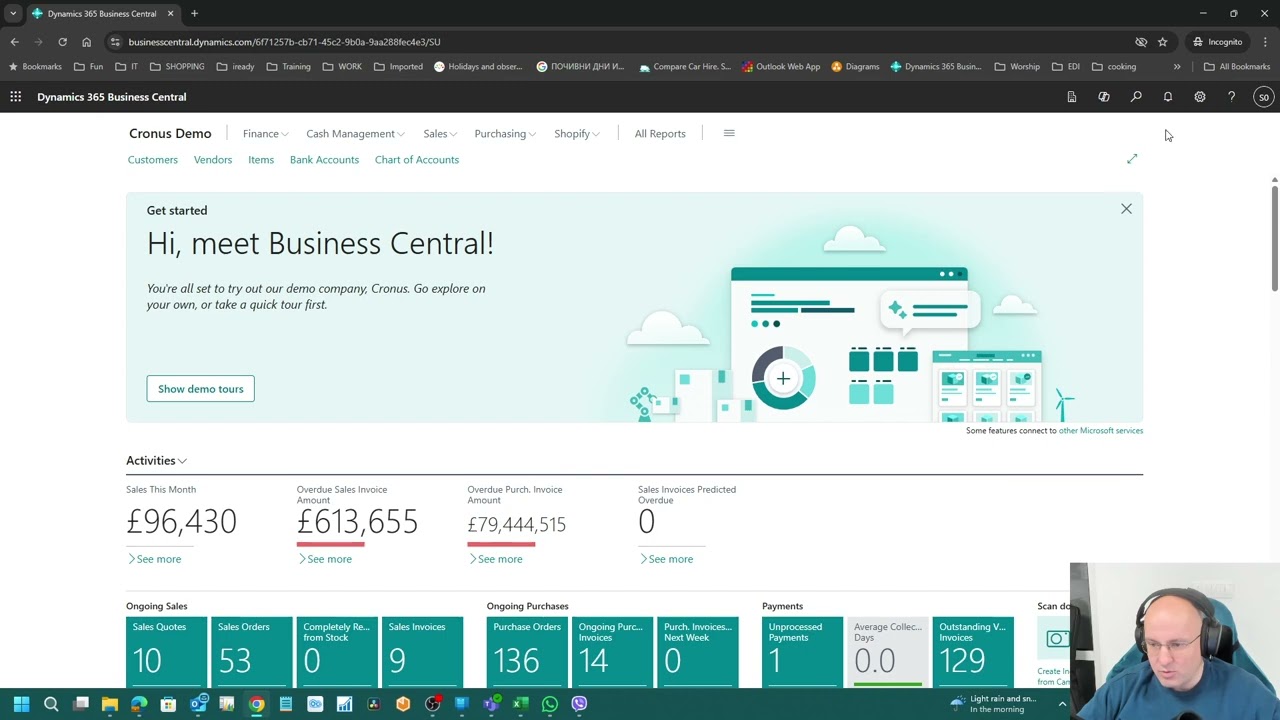
Task: Expand the Cash Management menu
Action: pos(355,133)
